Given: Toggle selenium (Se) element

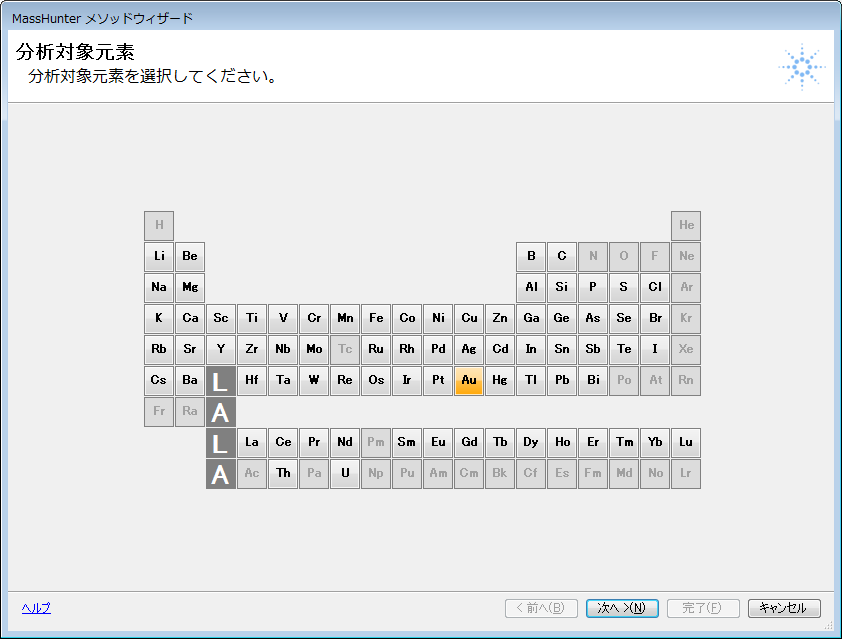Looking at the screenshot, I should click(624, 319).
